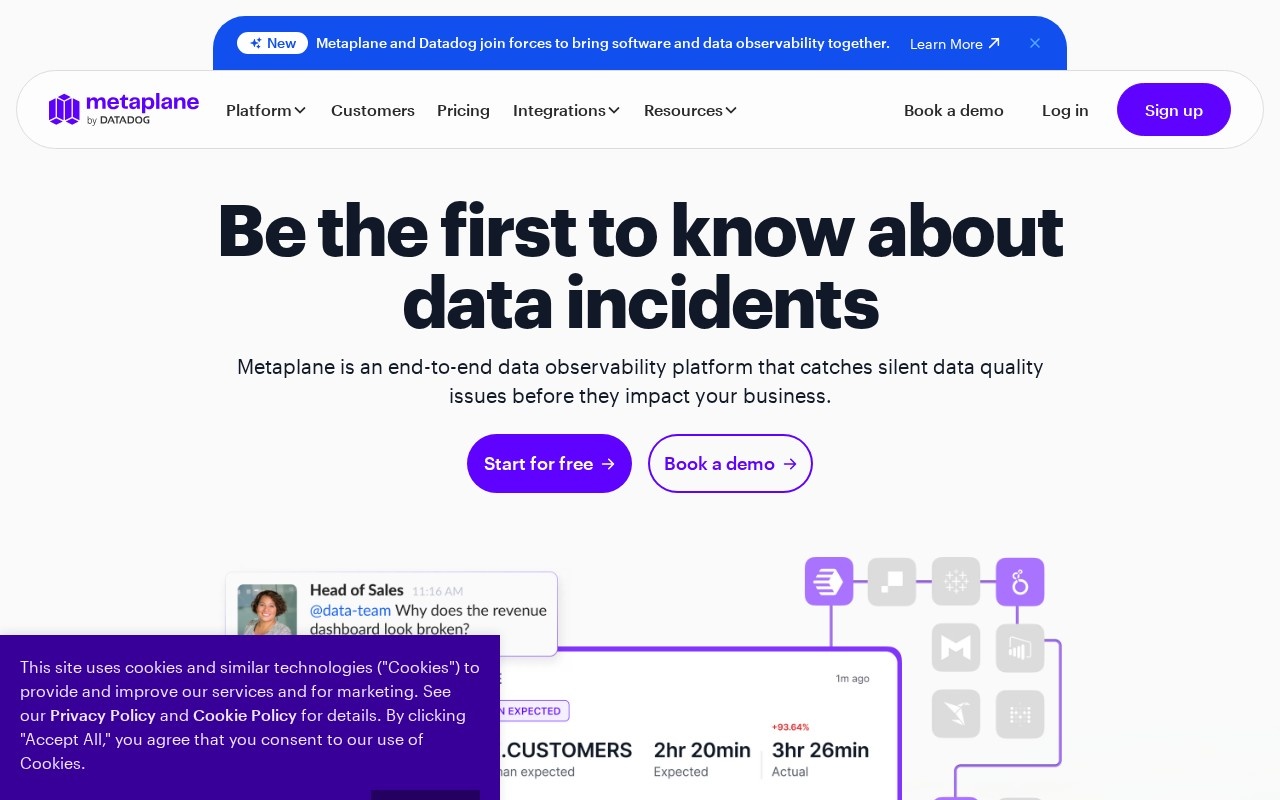Click the Metaplane by Datadog logo
The height and width of the screenshot is (800, 1280).
tap(124, 109)
